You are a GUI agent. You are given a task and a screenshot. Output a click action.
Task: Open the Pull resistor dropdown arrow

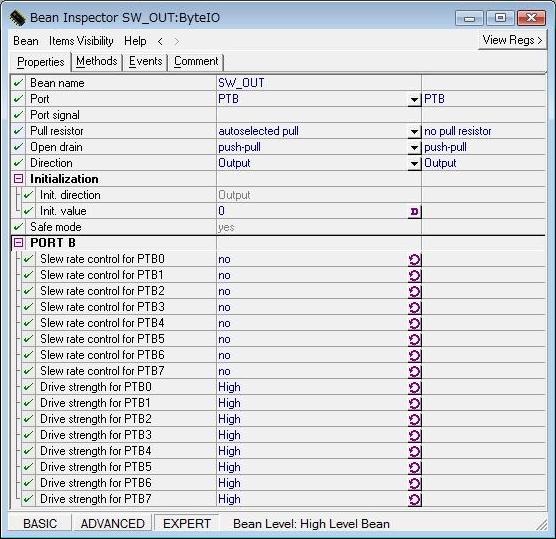pos(414,132)
